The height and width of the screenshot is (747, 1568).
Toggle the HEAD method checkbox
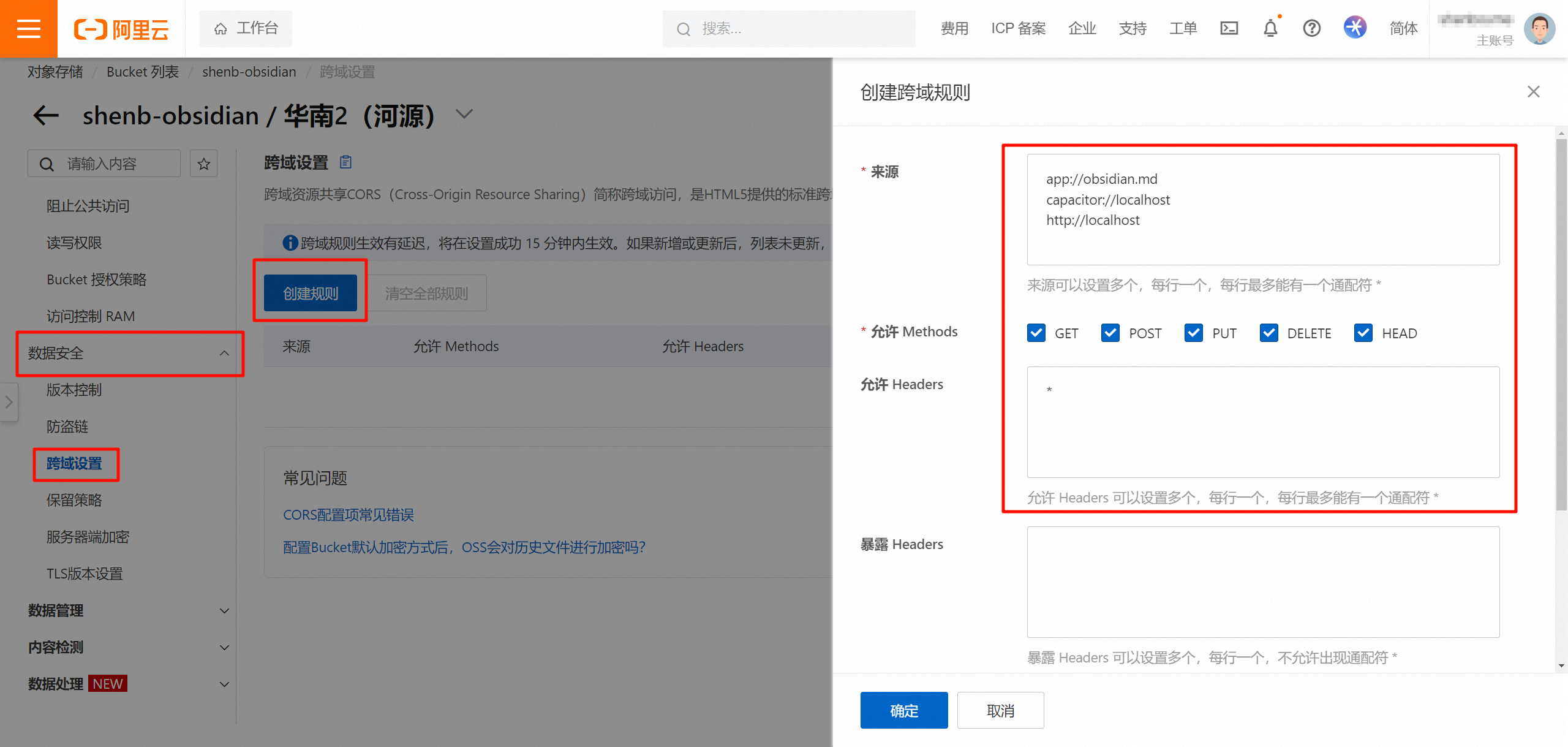click(1363, 333)
